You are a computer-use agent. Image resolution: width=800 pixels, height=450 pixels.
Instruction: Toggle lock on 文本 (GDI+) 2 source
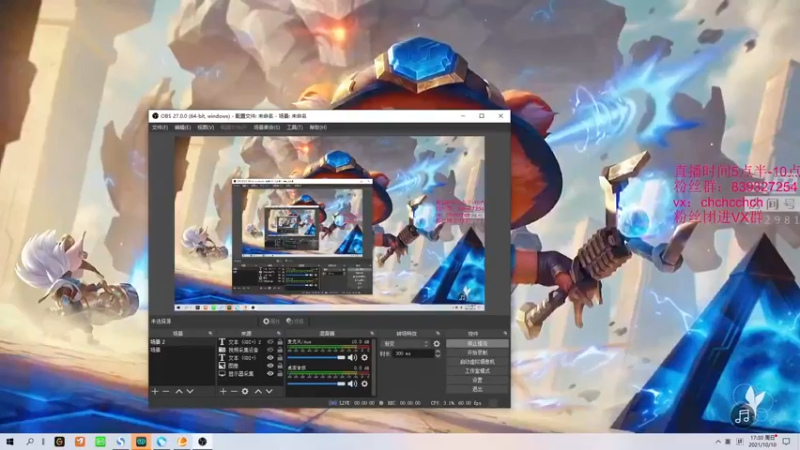(x=280, y=342)
